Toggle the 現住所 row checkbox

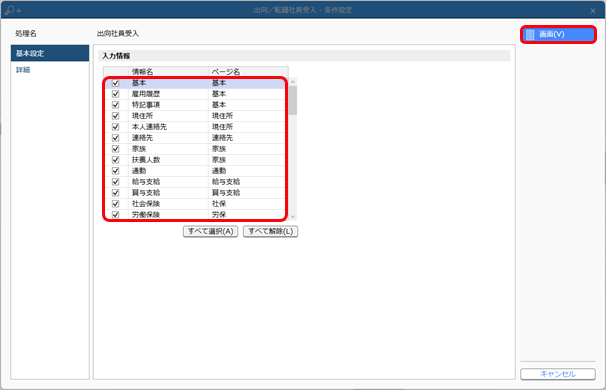115,116
